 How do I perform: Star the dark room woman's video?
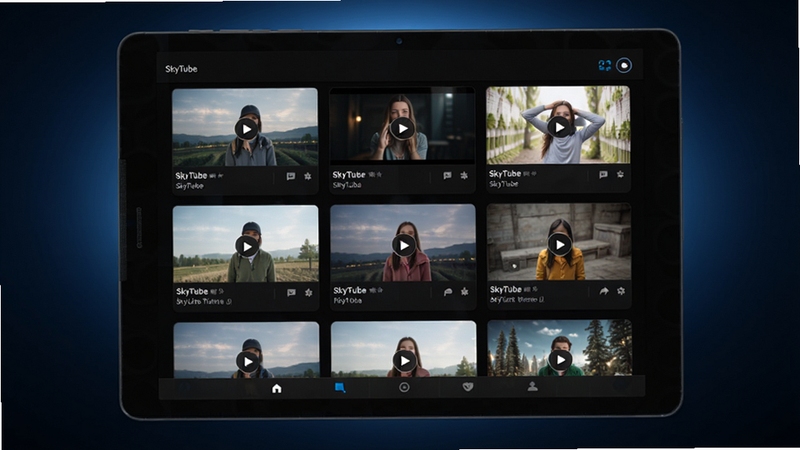point(464,176)
